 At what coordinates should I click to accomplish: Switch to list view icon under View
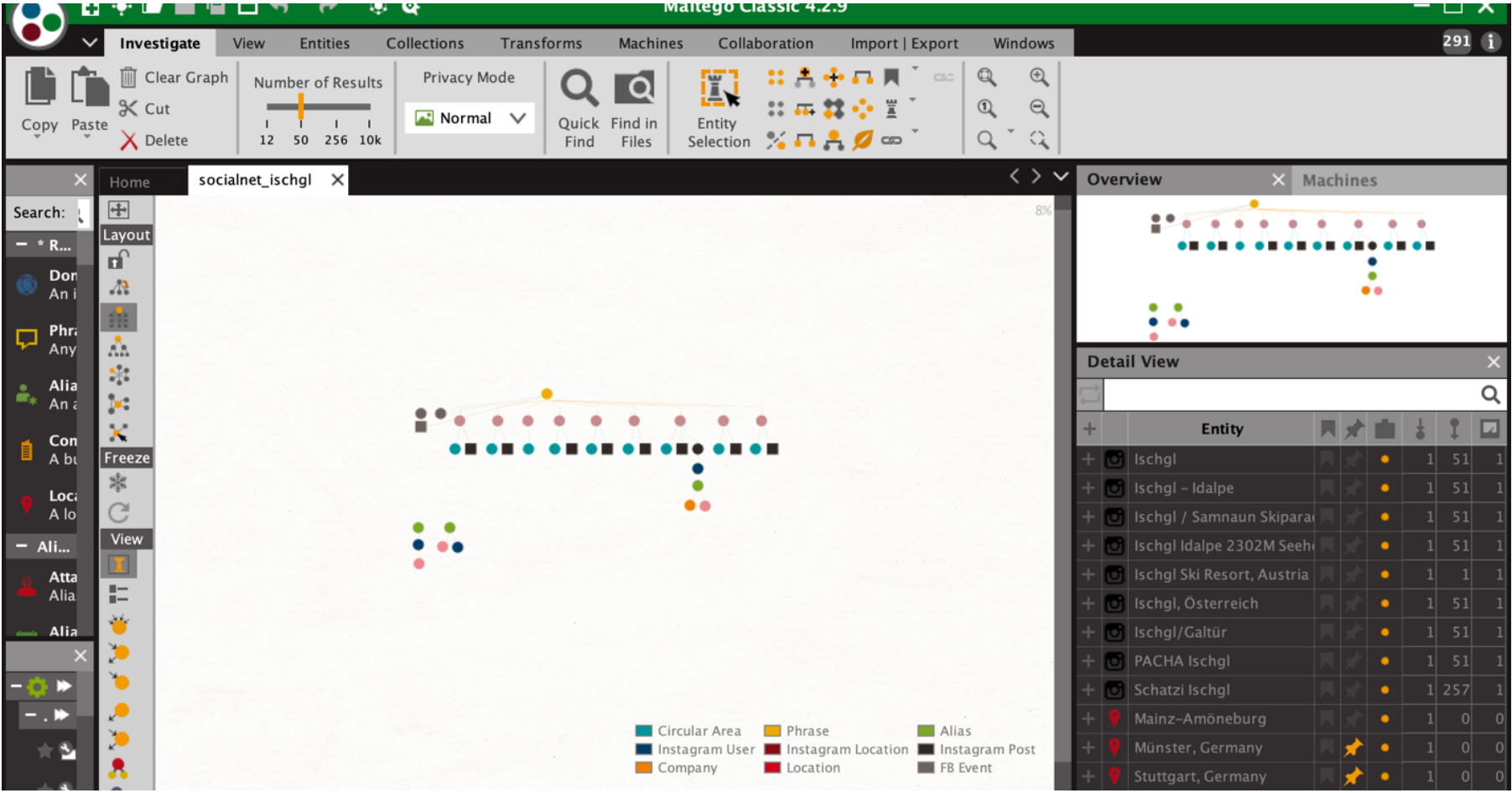coord(118,594)
